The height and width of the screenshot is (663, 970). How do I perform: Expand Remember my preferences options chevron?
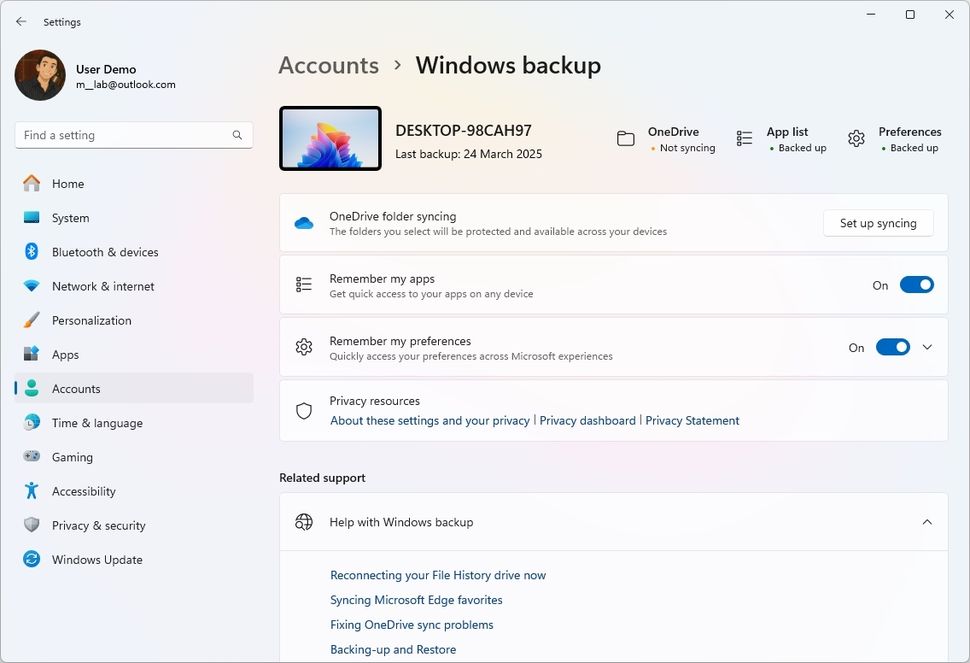click(927, 347)
